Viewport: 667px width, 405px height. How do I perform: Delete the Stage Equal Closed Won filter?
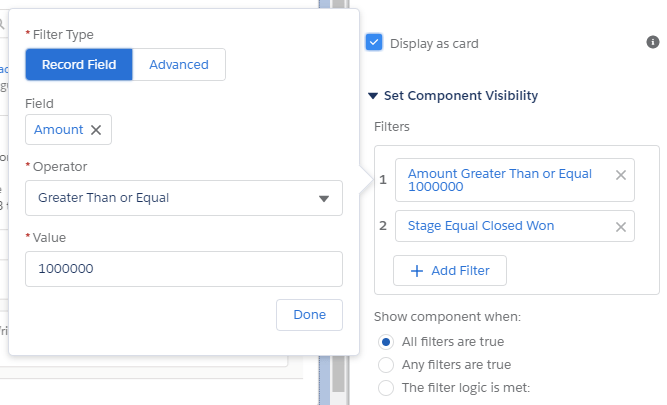(x=620, y=227)
